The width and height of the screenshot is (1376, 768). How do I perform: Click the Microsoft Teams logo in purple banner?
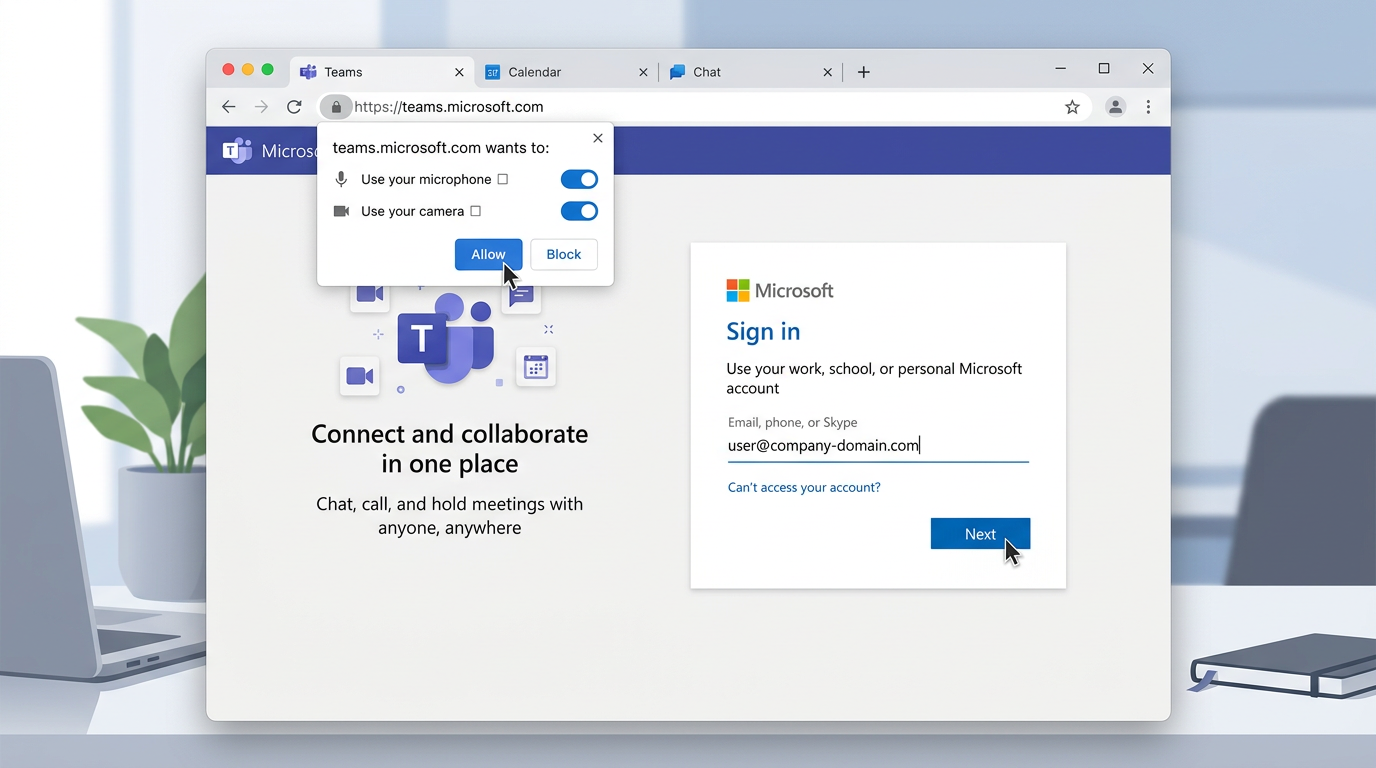coord(236,150)
